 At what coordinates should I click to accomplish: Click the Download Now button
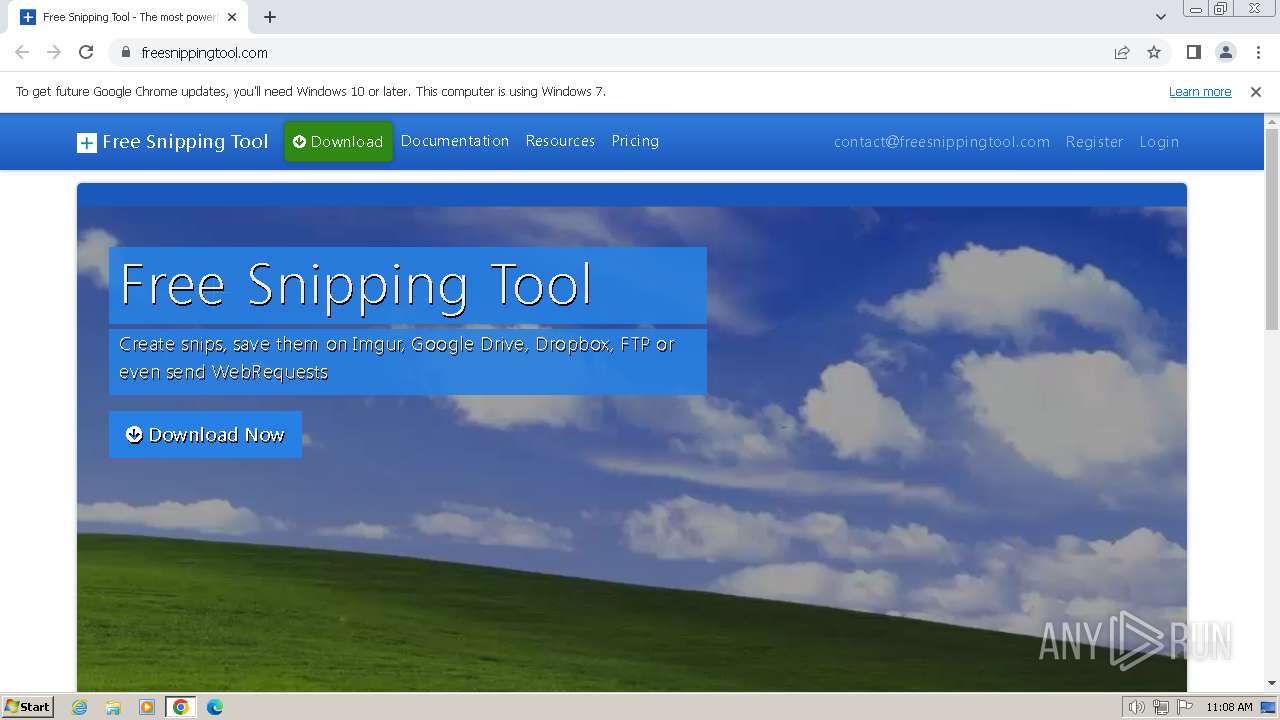(x=205, y=434)
